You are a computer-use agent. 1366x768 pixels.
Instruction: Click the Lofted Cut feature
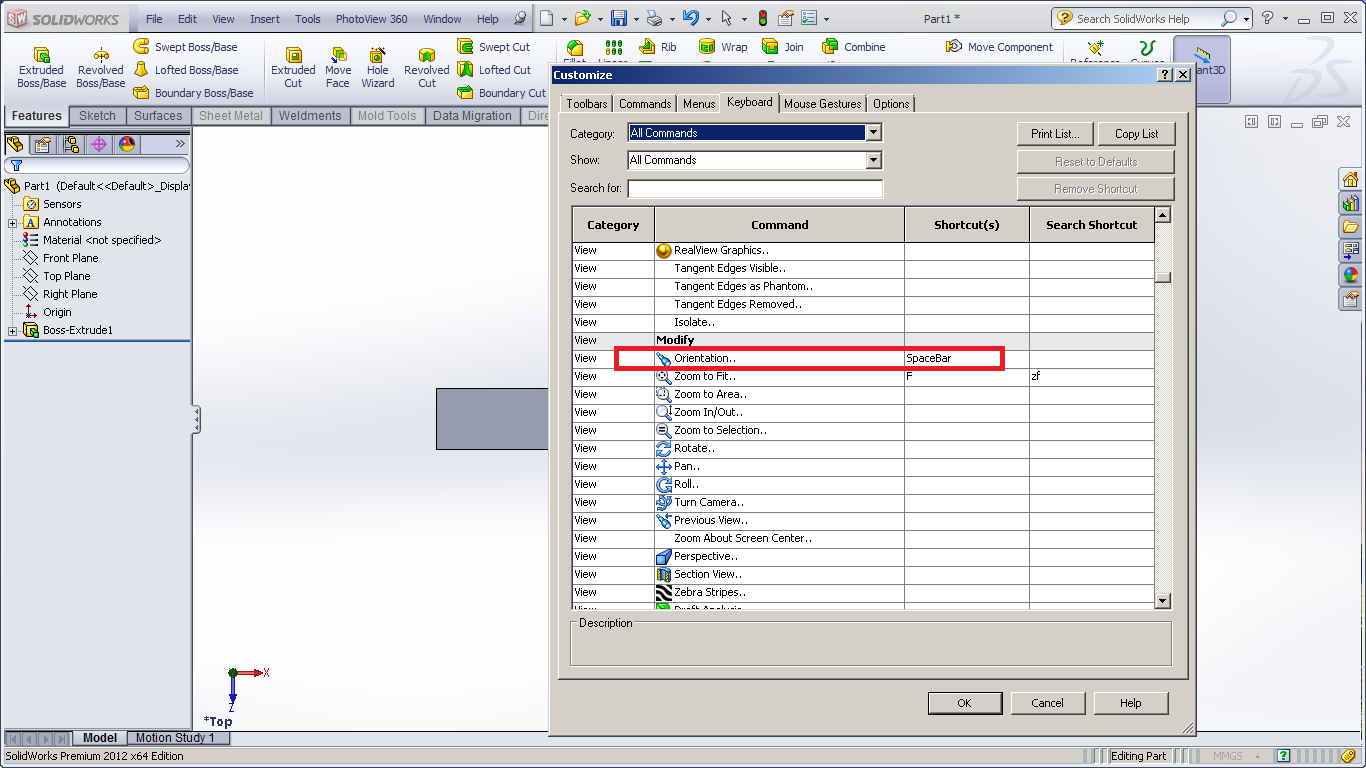(494, 70)
